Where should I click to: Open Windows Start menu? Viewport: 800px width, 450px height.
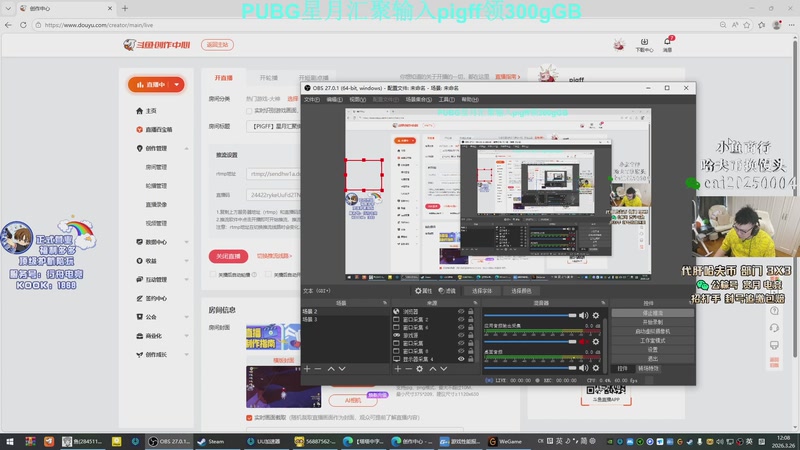[x=9, y=441]
